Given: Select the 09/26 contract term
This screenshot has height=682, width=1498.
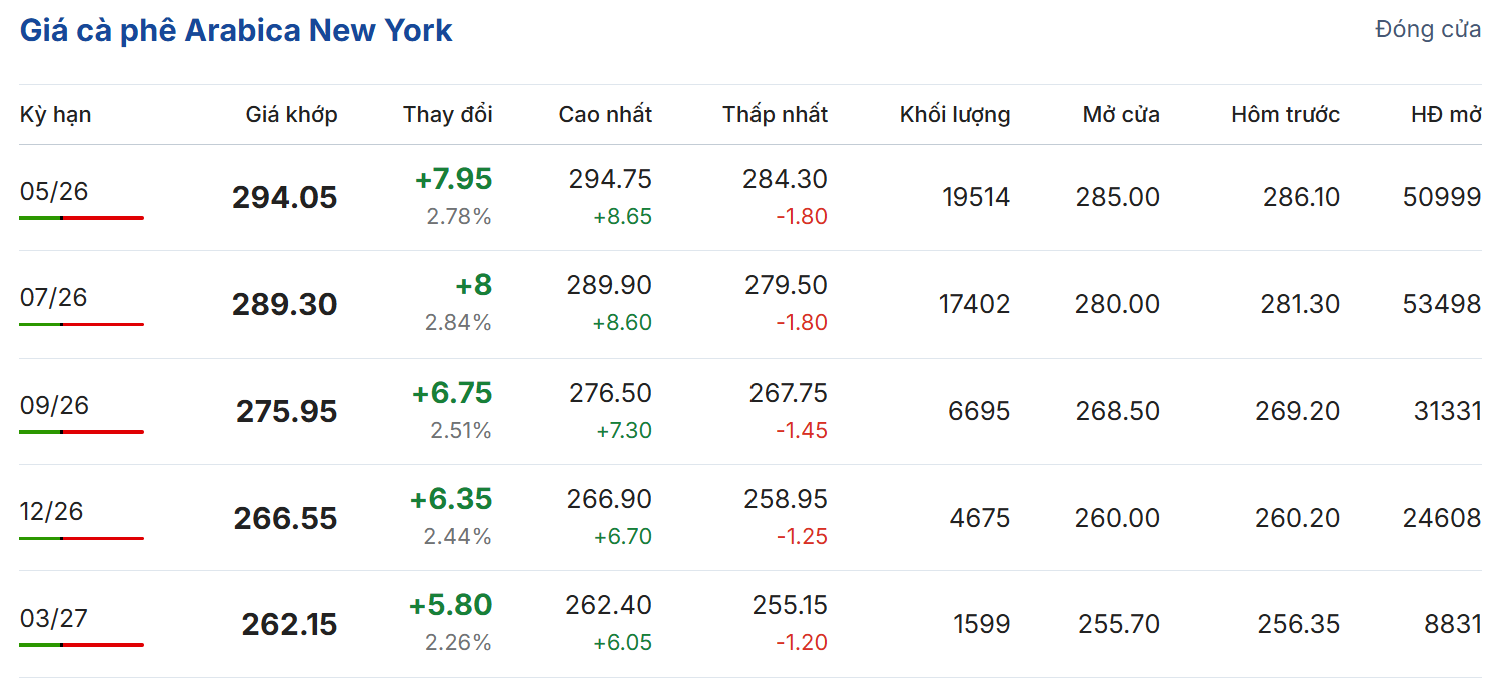Looking at the screenshot, I should (x=54, y=405).
